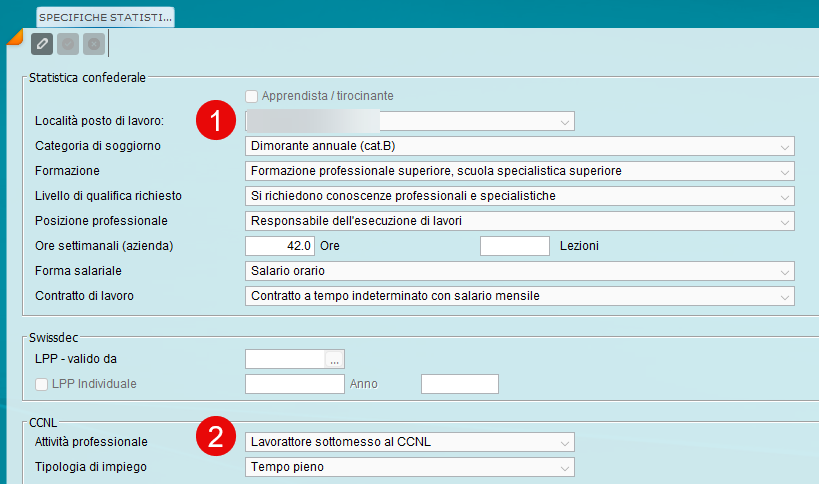Viewport: 819px width, 484px height.
Task: Open the Formazione dropdown list
Action: (x=784, y=171)
